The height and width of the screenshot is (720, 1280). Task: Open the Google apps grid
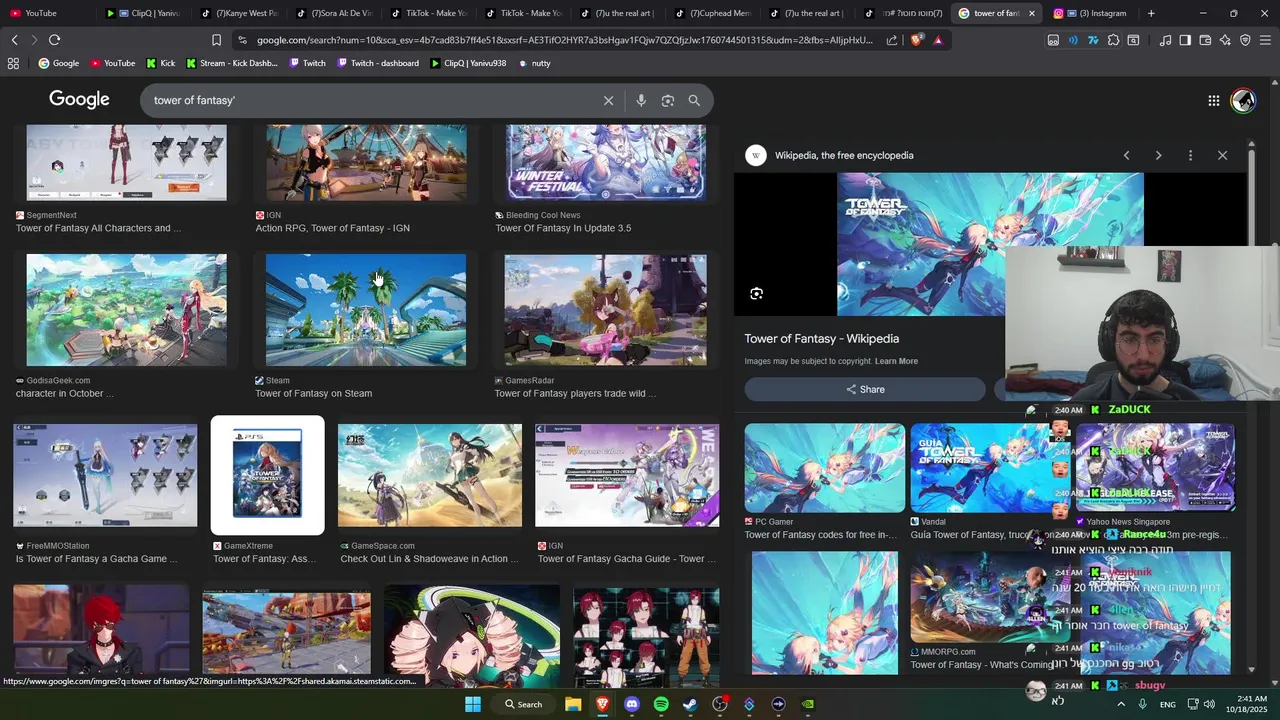point(1213,100)
